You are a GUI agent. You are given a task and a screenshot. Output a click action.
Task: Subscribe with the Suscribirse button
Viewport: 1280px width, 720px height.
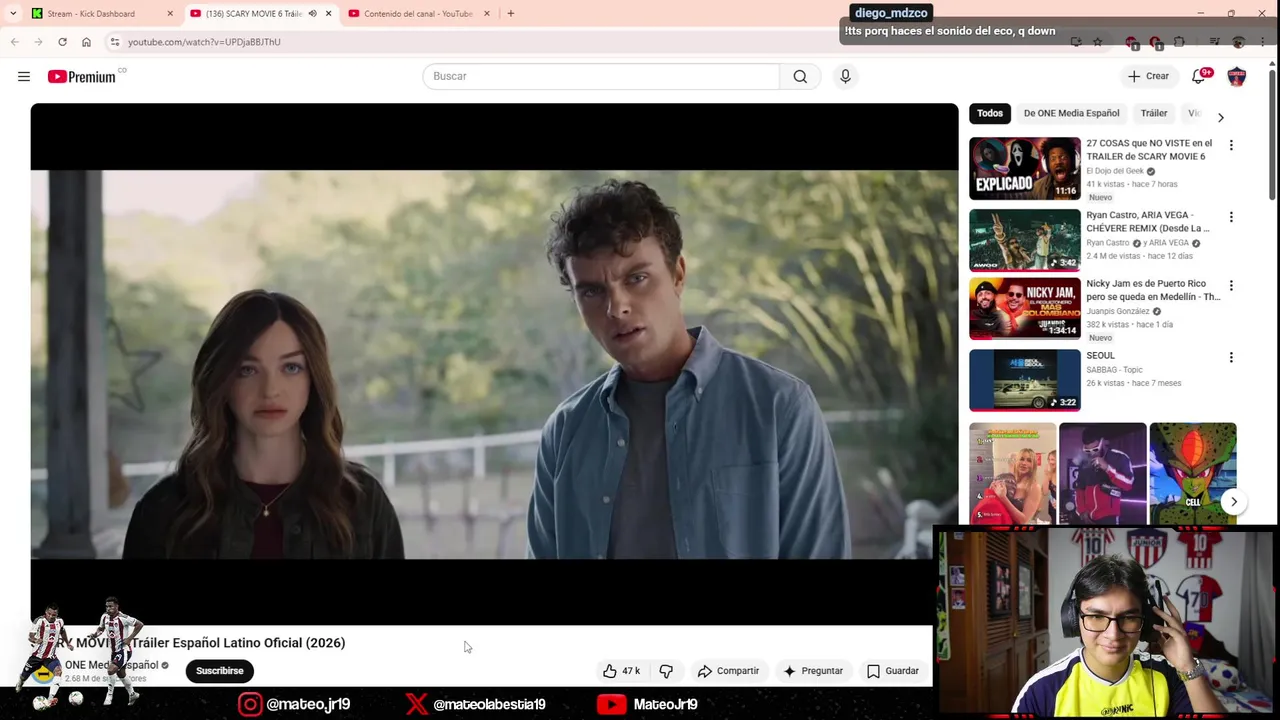(x=220, y=671)
